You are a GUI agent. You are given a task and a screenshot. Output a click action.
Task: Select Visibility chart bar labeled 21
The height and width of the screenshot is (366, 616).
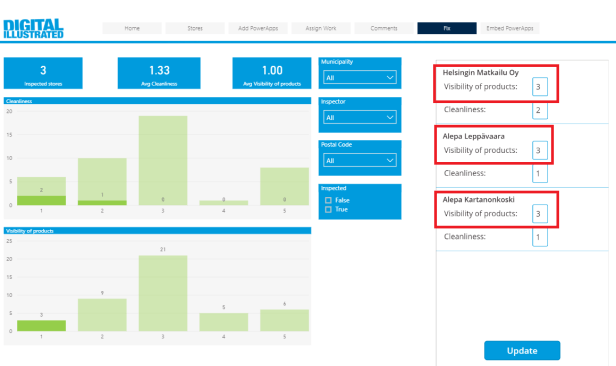pos(163,293)
